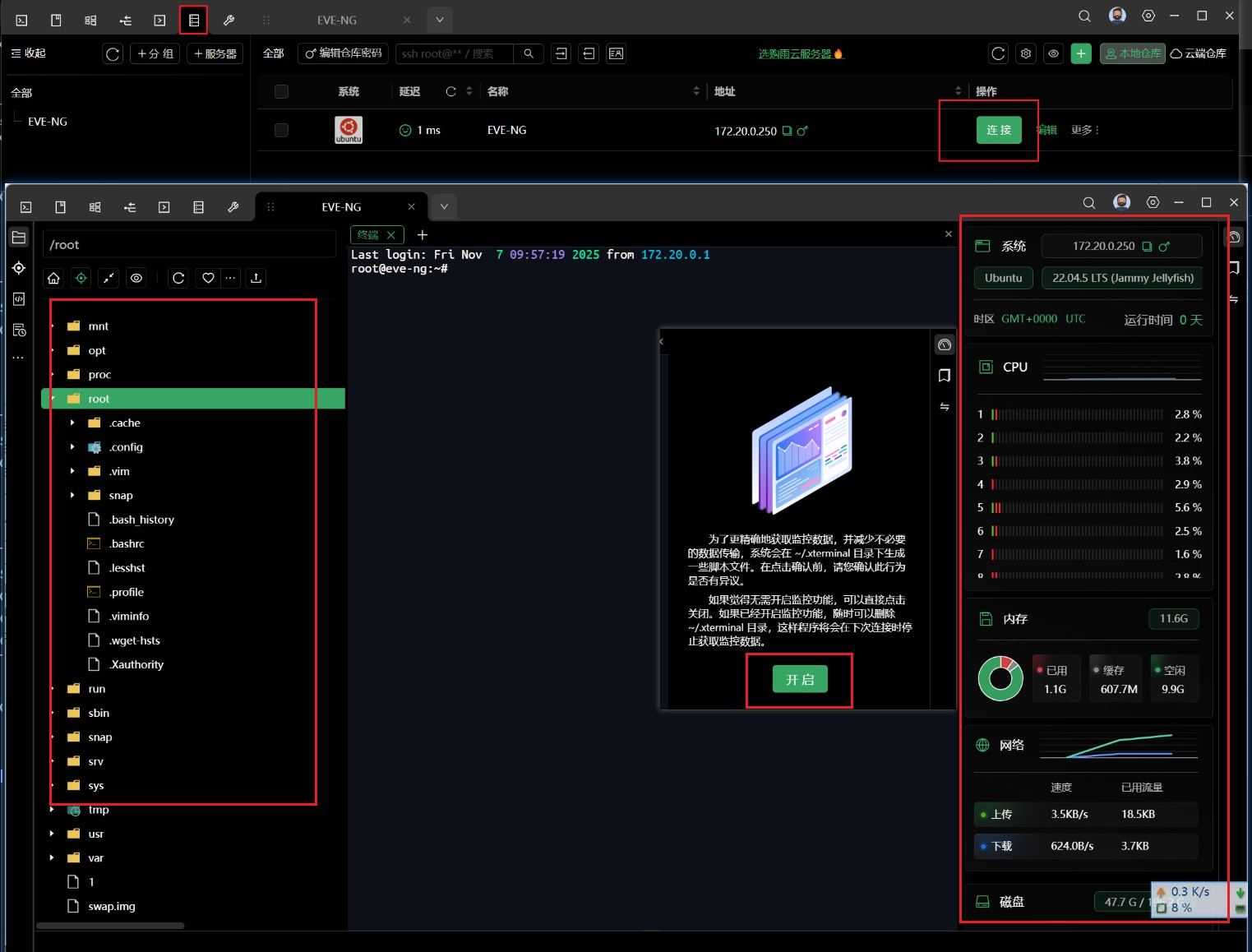Expand the tmp folder
The image size is (1252, 952).
tap(52, 810)
